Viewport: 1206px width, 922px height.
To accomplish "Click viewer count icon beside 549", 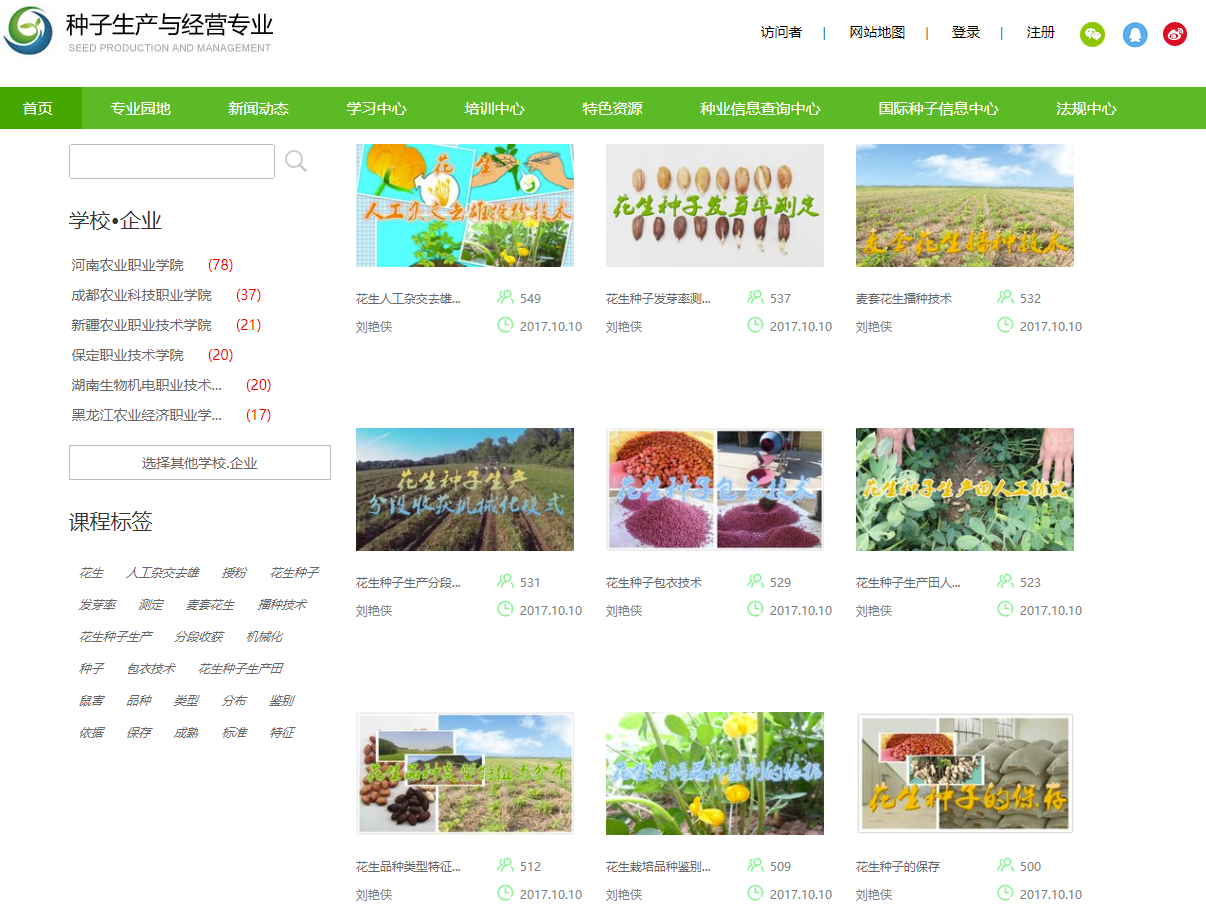I will pos(505,297).
